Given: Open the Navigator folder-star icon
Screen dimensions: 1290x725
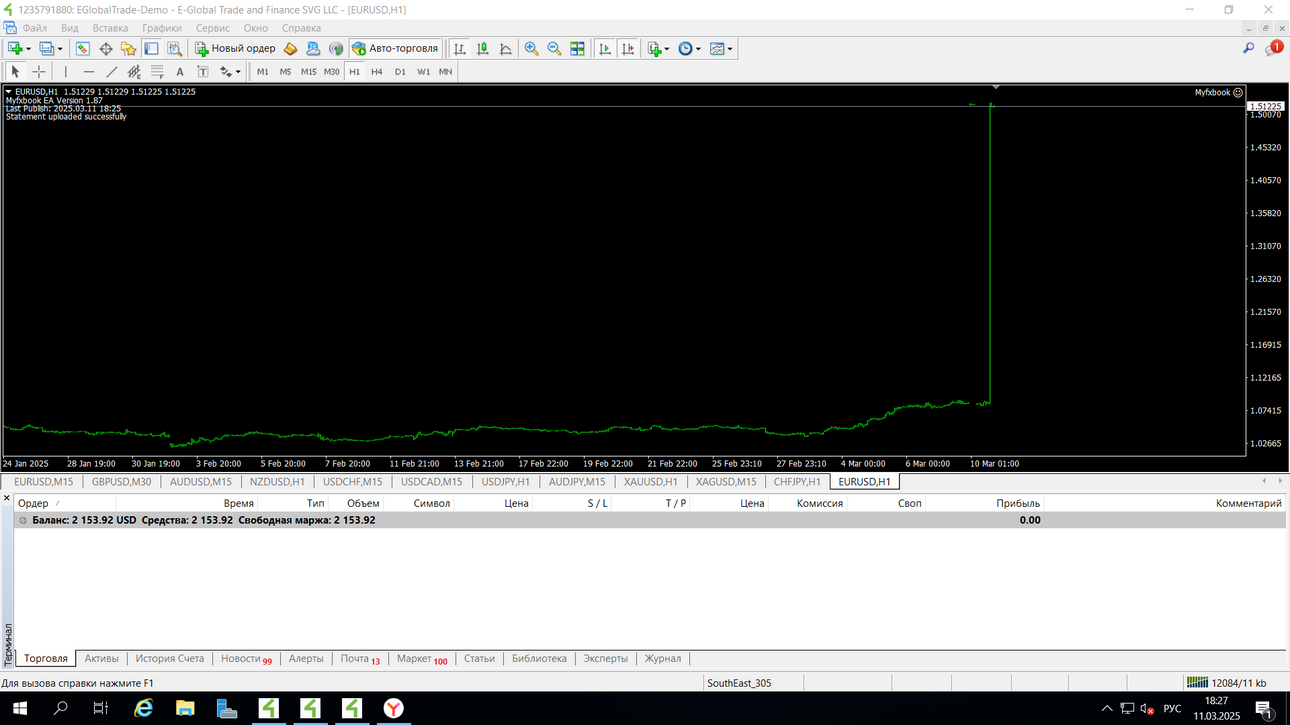Looking at the screenshot, I should pos(128,48).
